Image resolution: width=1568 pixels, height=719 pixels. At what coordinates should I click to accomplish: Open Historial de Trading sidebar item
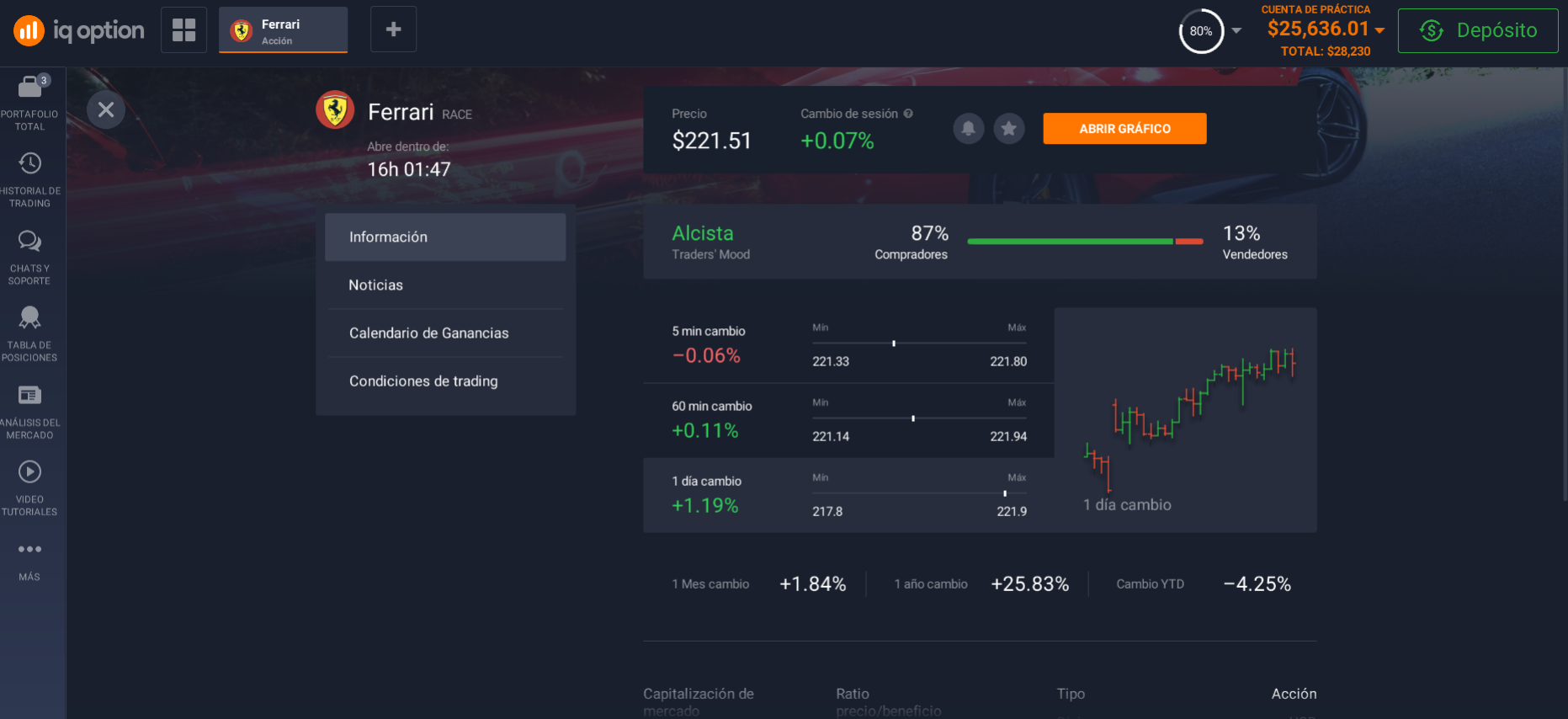coord(30,180)
